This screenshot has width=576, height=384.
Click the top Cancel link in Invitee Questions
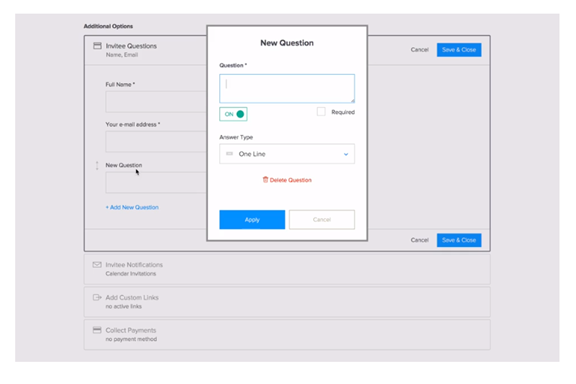coord(420,50)
